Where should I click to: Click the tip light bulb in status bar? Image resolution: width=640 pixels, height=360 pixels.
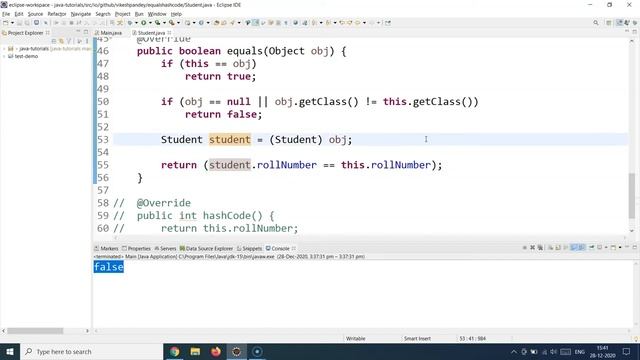(636, 339)
